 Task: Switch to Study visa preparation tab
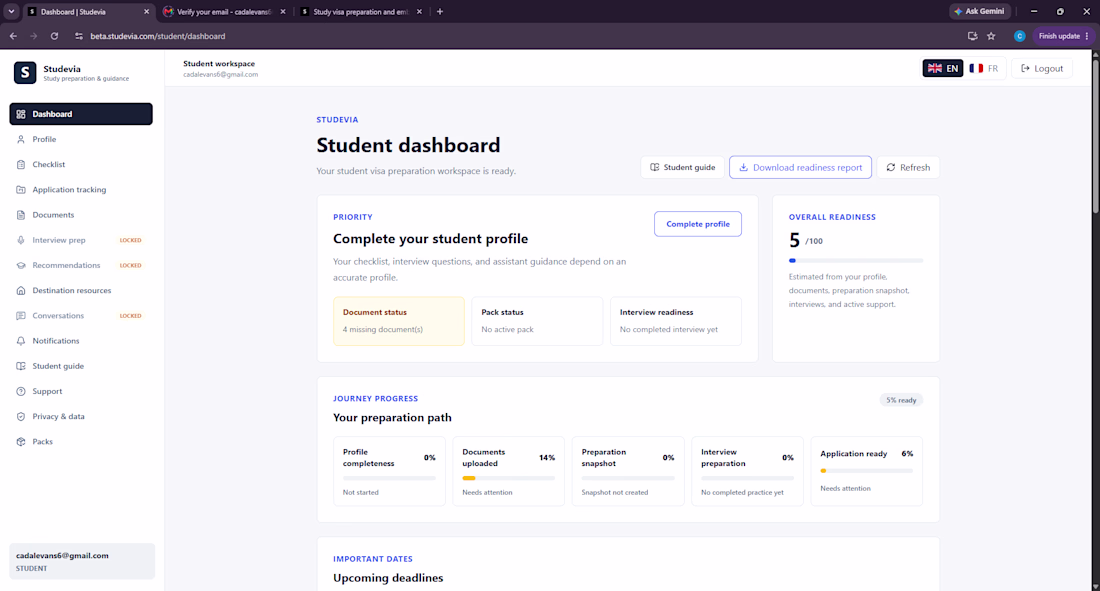click(359, 12)
